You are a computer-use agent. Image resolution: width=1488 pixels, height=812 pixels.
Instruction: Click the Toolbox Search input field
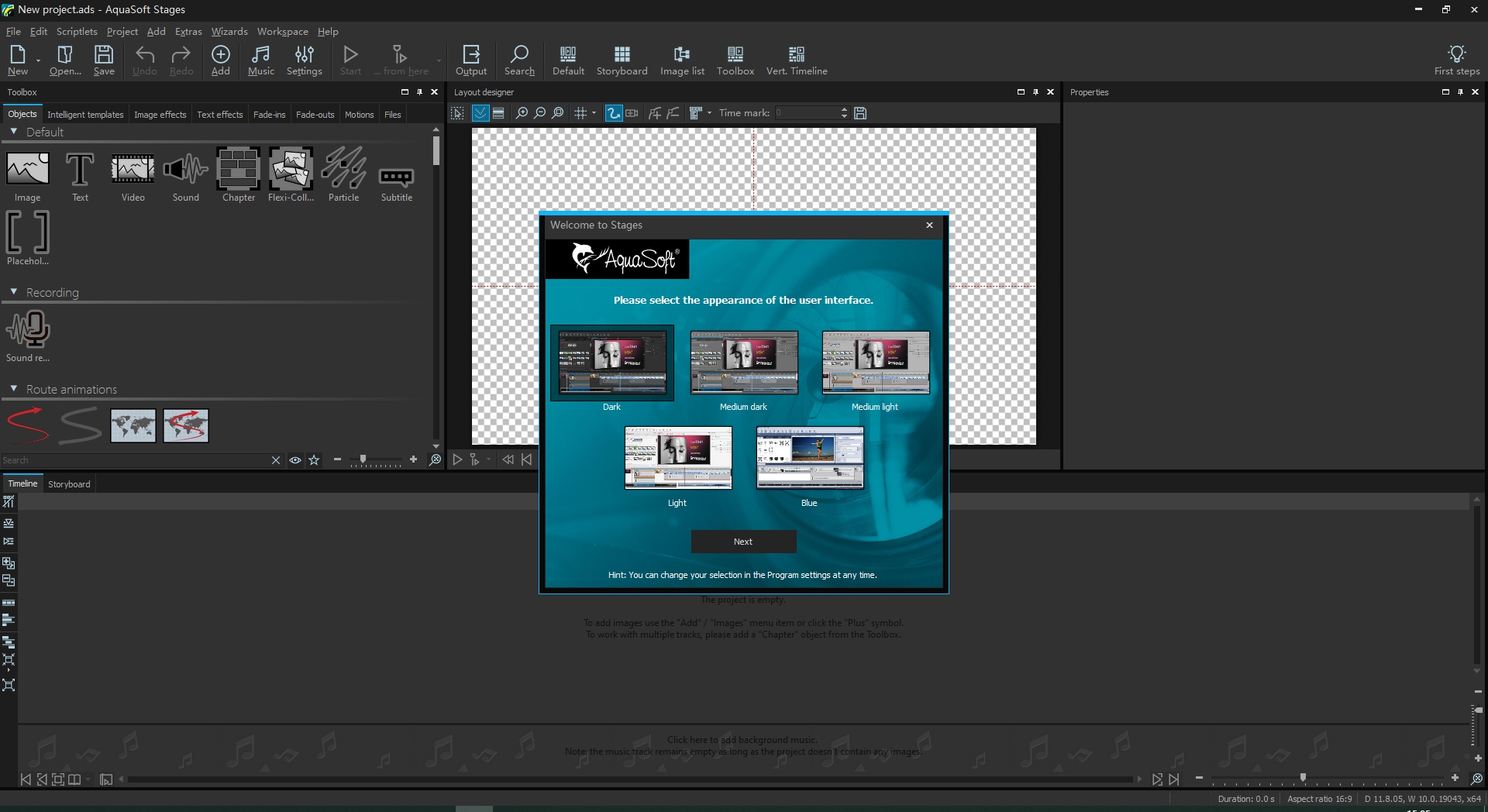point(134,460)
